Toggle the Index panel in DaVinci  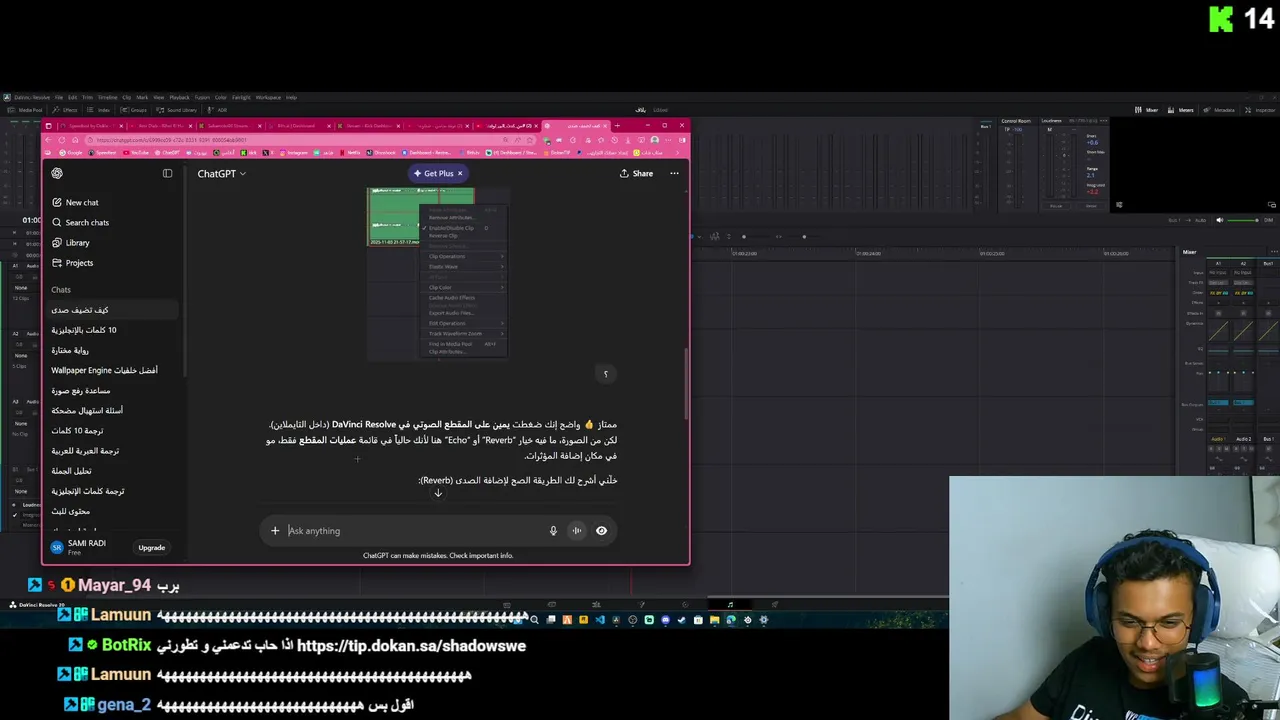(100, 110)
